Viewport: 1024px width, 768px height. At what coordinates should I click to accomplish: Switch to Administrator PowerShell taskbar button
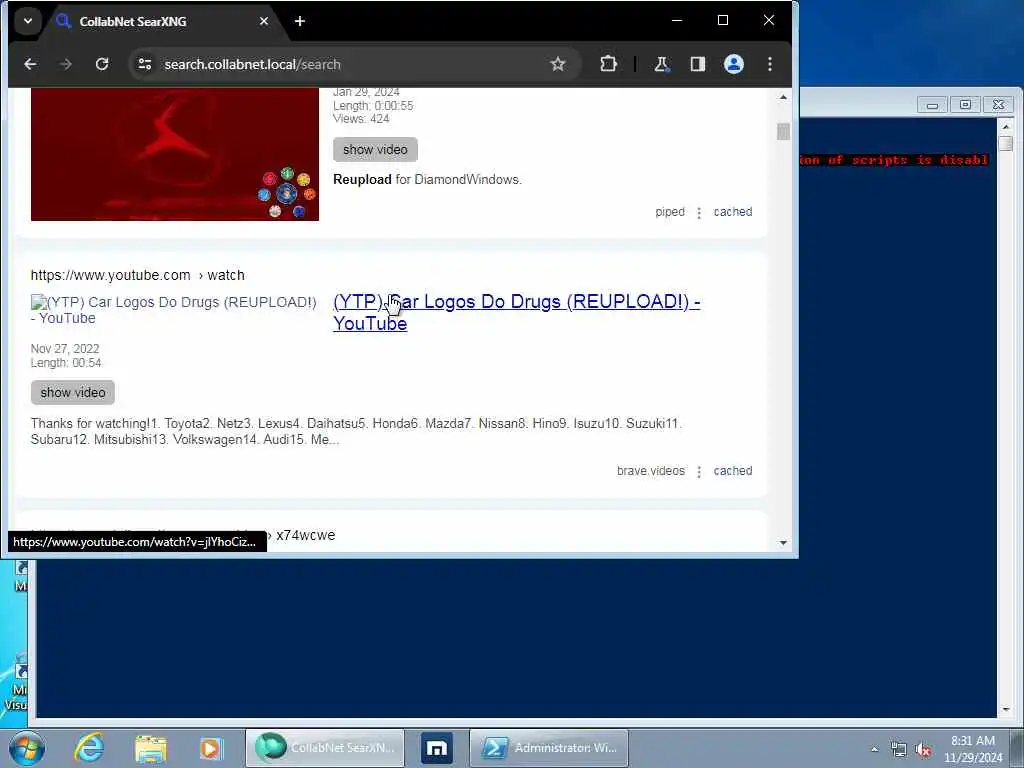point(549,748)
